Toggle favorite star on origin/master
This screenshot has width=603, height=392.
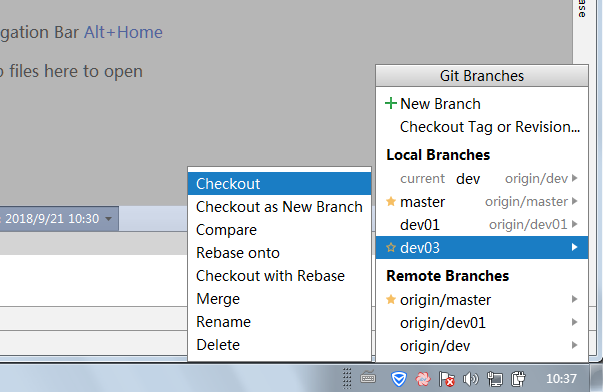[391, 299]
